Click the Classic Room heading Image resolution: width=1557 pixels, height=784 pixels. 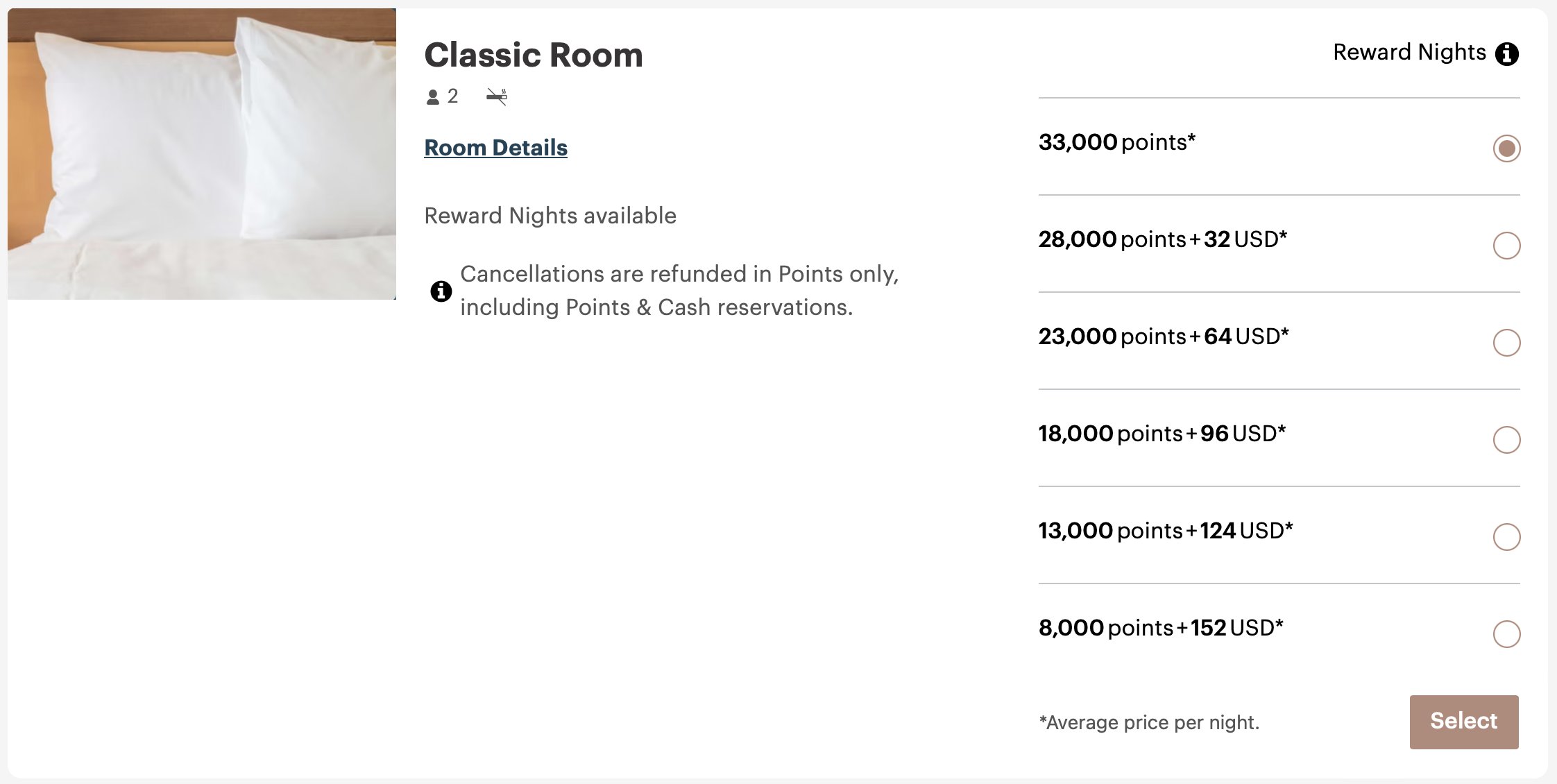click(x=534, y=55)
